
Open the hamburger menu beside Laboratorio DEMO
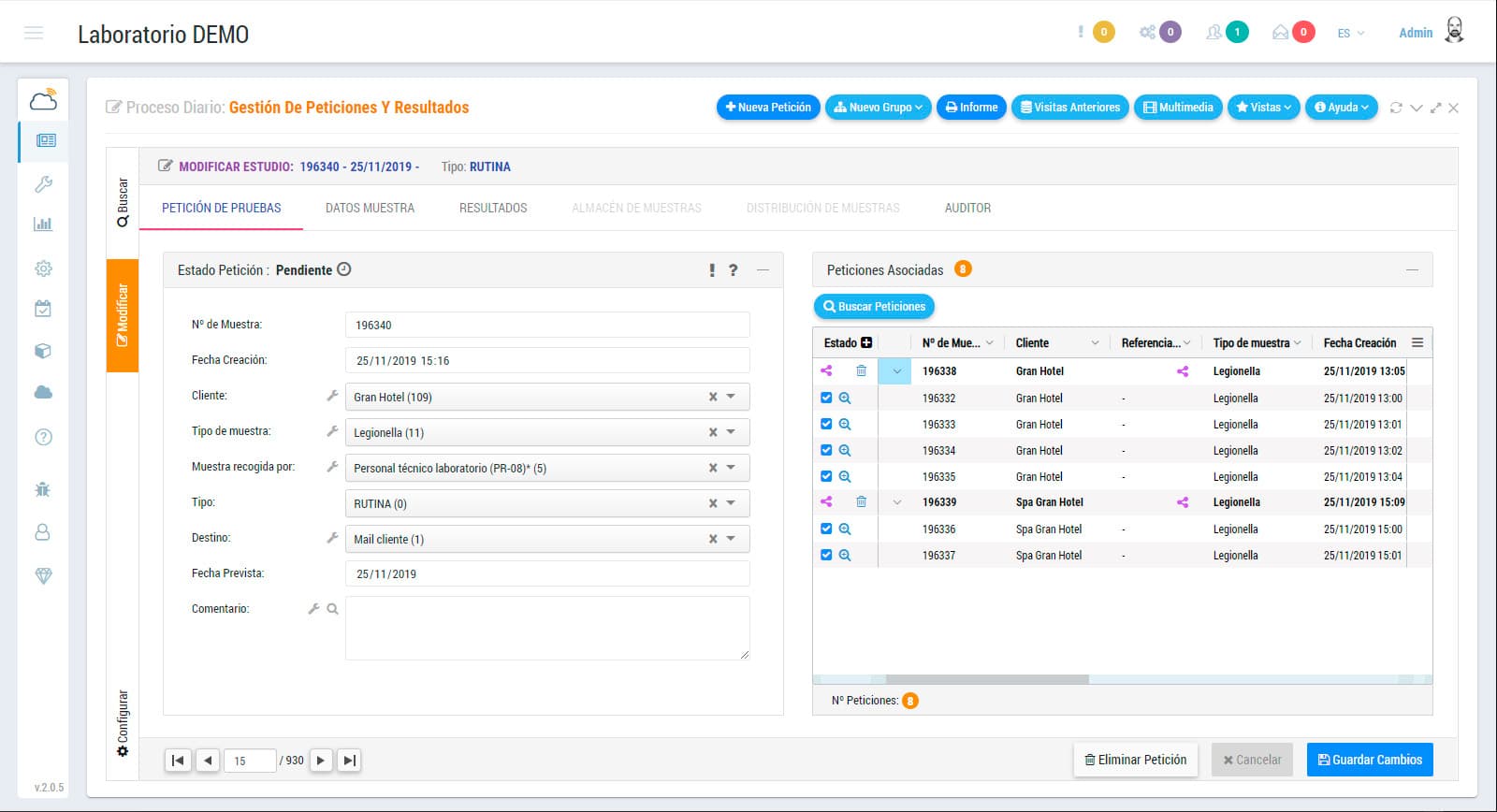click(34, 34)
